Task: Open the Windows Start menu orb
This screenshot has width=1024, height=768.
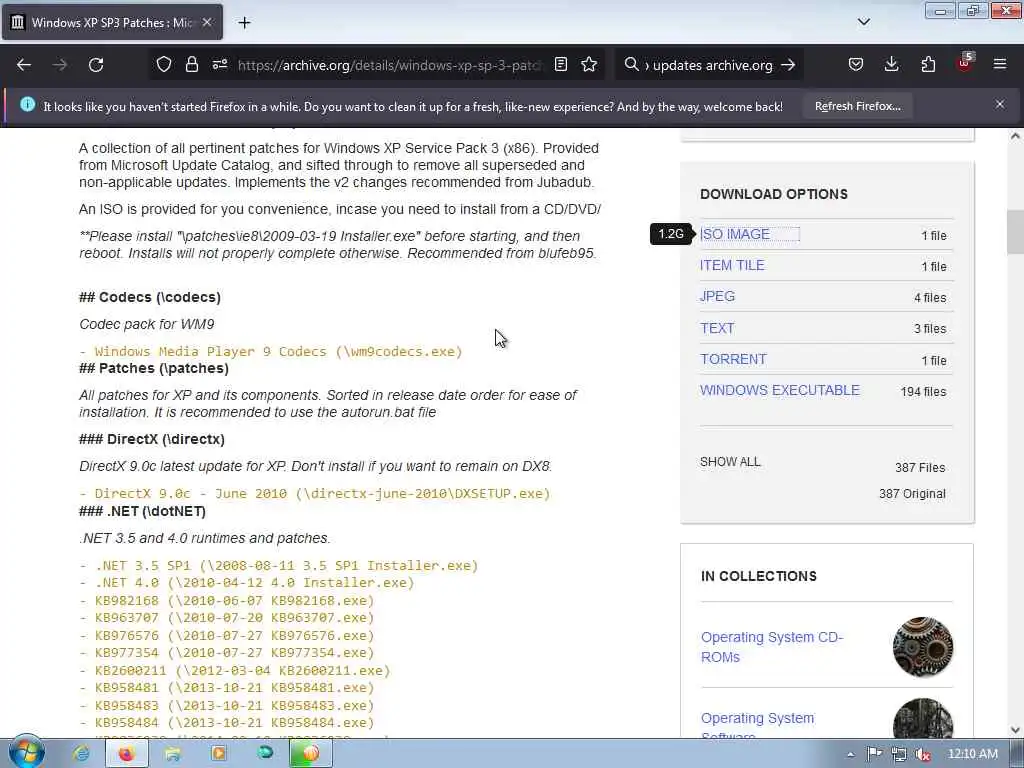Action: (26, 753)
